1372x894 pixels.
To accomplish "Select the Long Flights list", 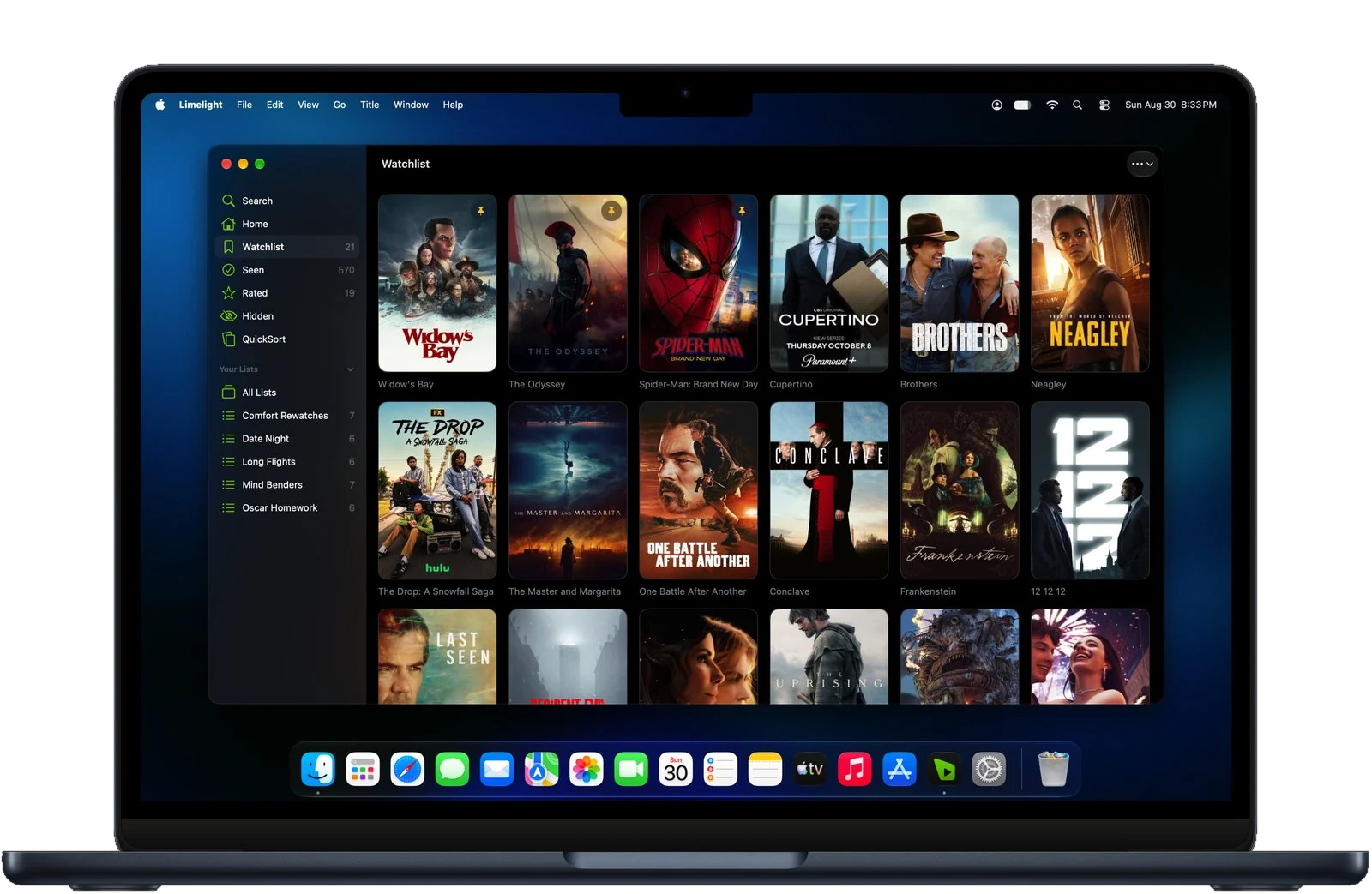I will [287, 462].
